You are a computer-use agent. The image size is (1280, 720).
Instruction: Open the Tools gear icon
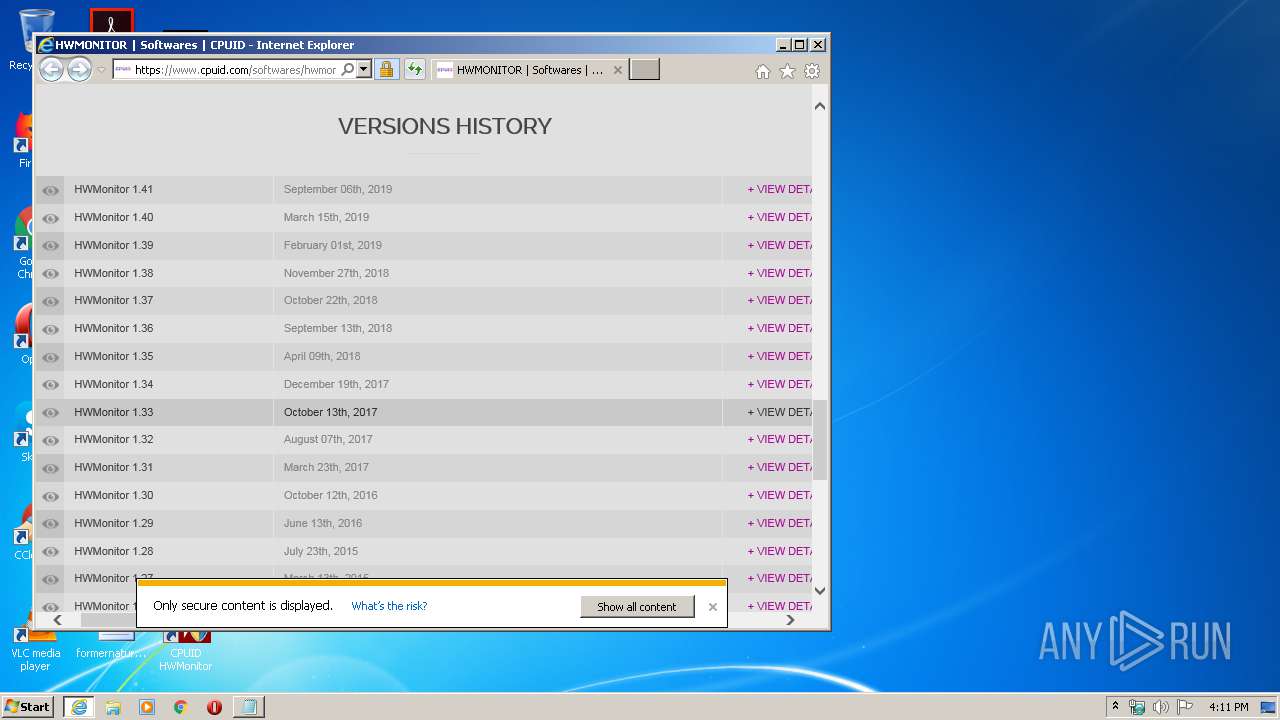point(812,71)
